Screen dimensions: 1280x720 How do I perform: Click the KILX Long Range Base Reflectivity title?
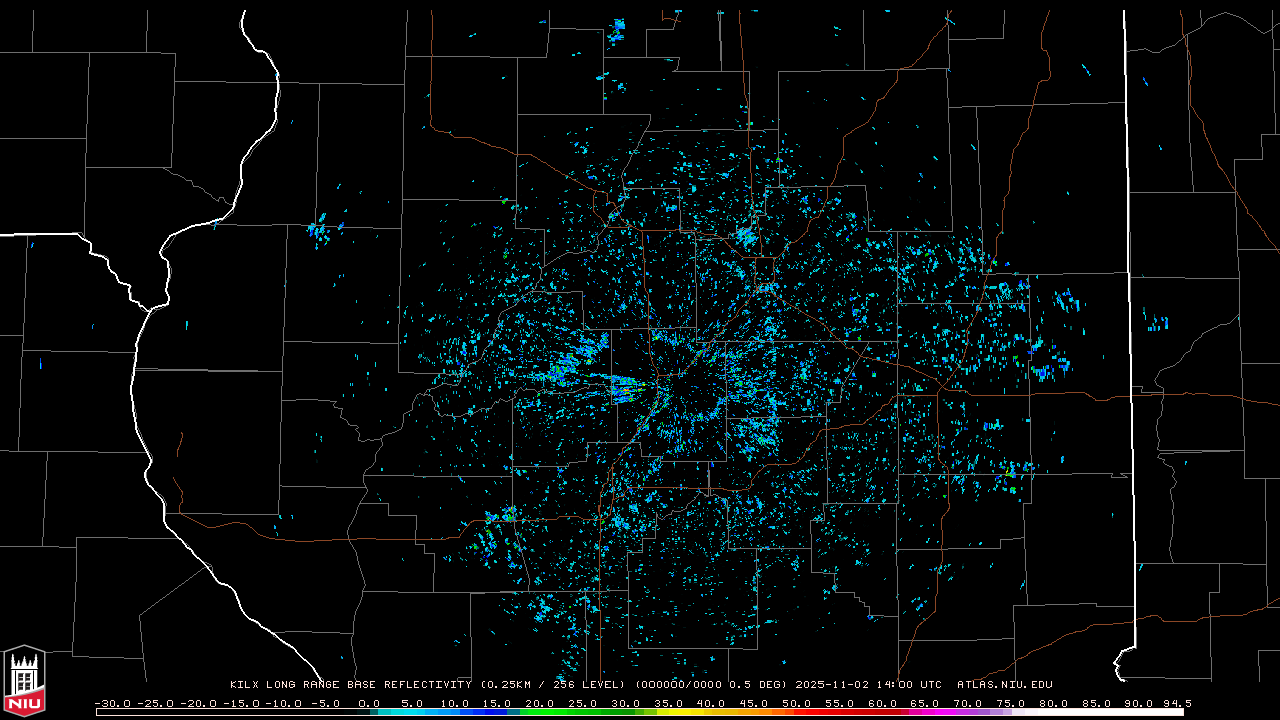coord(350,685)
